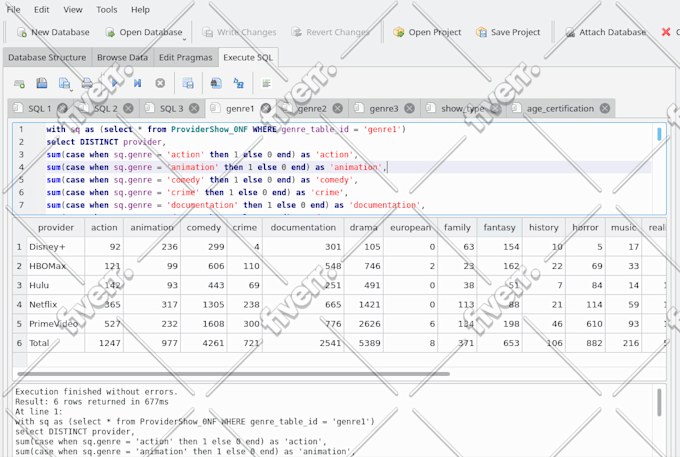The image size is (680, 457).
Task: Click the find in editor icon
Action: (x=216, y=83)
